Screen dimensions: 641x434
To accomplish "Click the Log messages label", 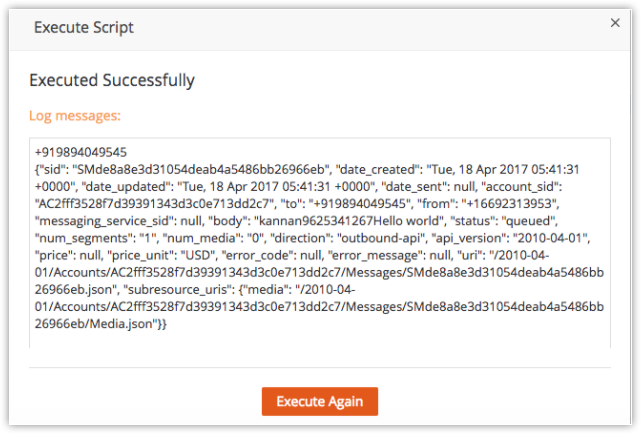I will tap(75, 116).
